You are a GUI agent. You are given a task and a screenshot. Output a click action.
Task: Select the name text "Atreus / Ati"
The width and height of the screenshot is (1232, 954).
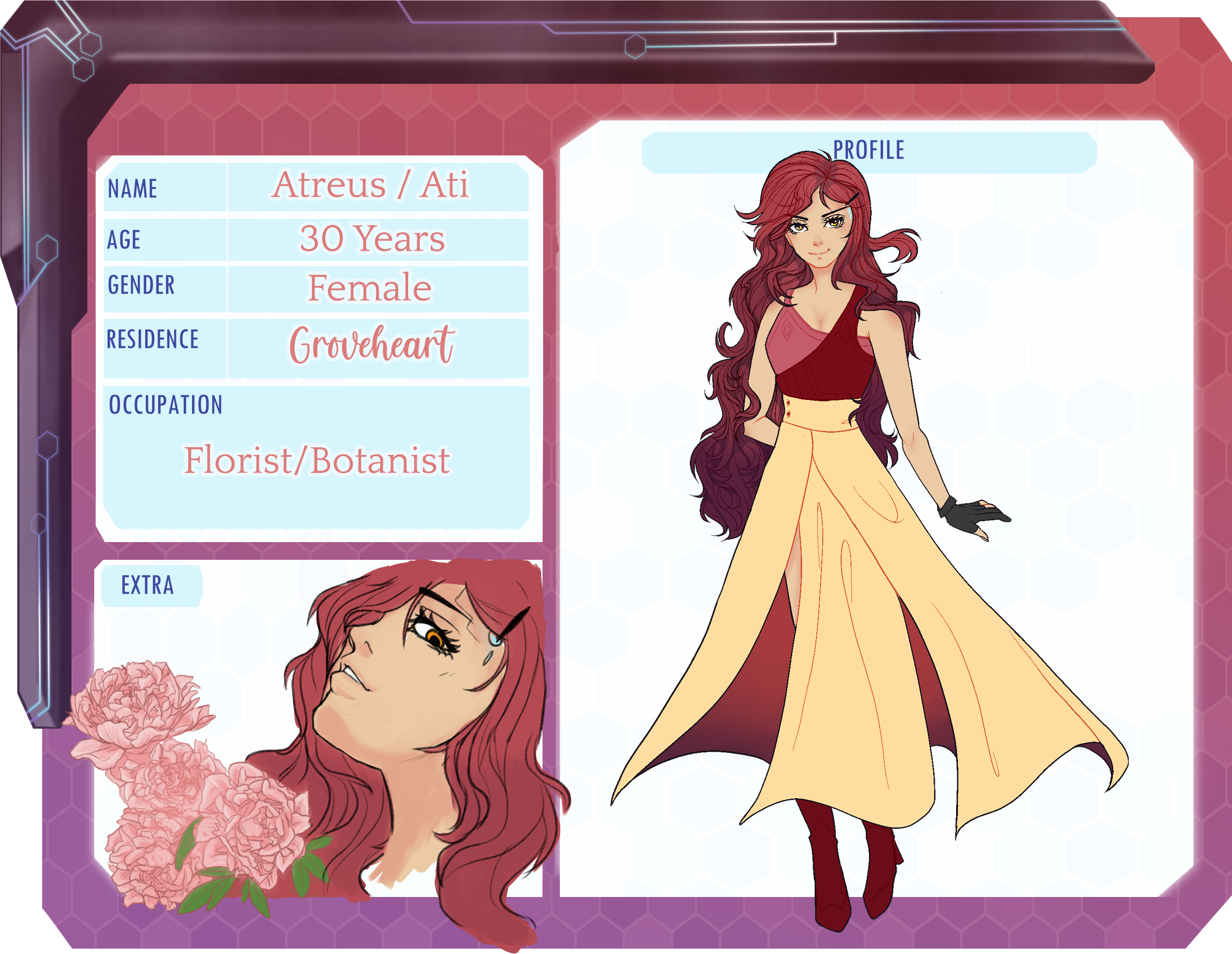[370, 184]
